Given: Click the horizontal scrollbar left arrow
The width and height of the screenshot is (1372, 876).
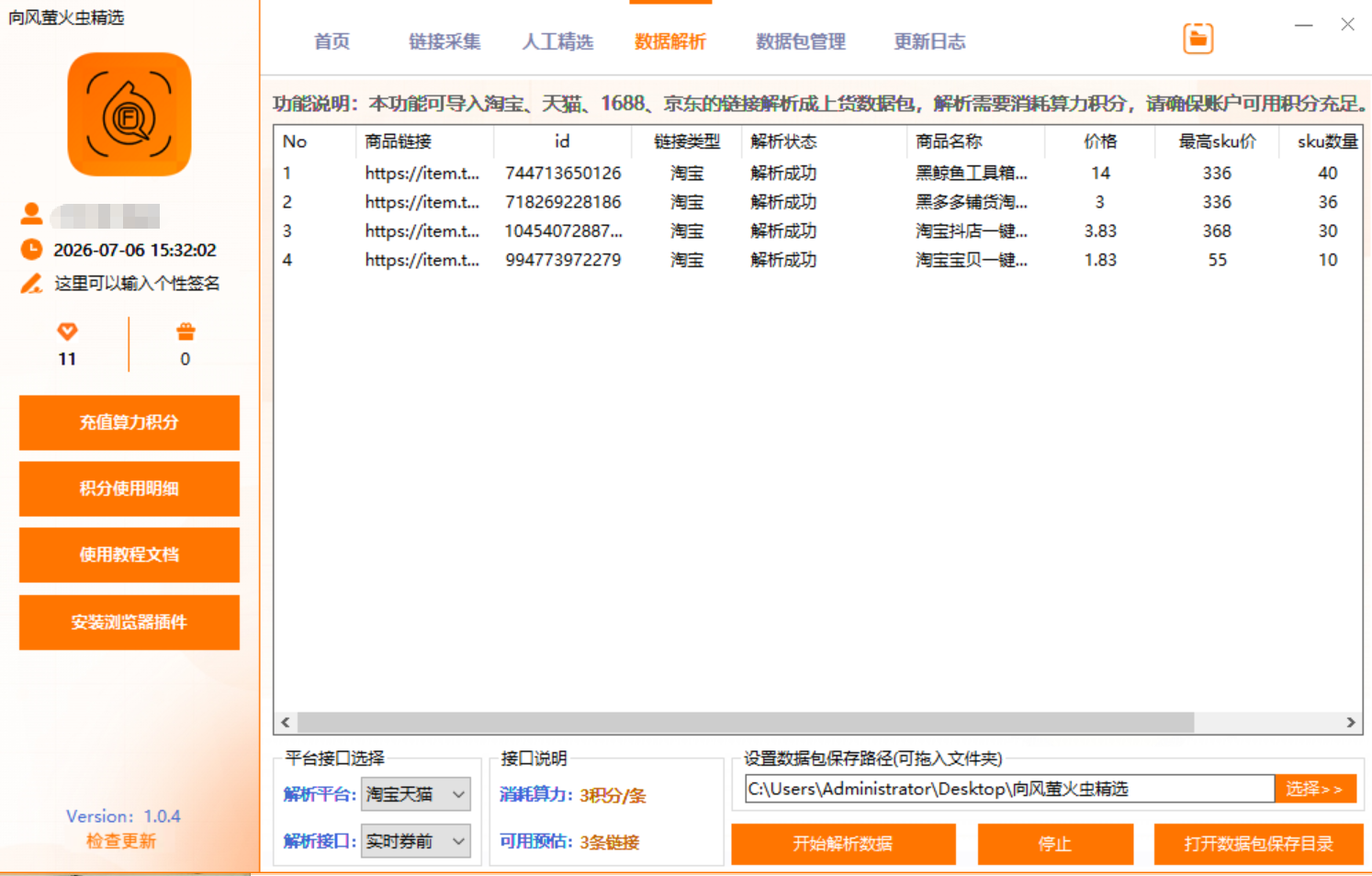Looking at the screenshot, I should [x=286, y=722].
